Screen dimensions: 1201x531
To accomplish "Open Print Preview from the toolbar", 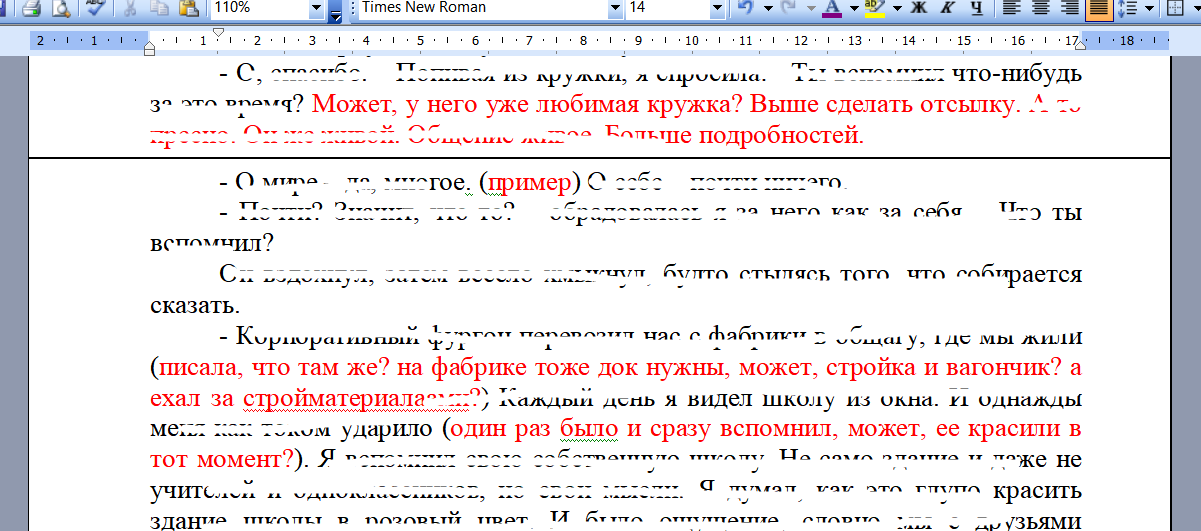I will (x=61, y=9).
